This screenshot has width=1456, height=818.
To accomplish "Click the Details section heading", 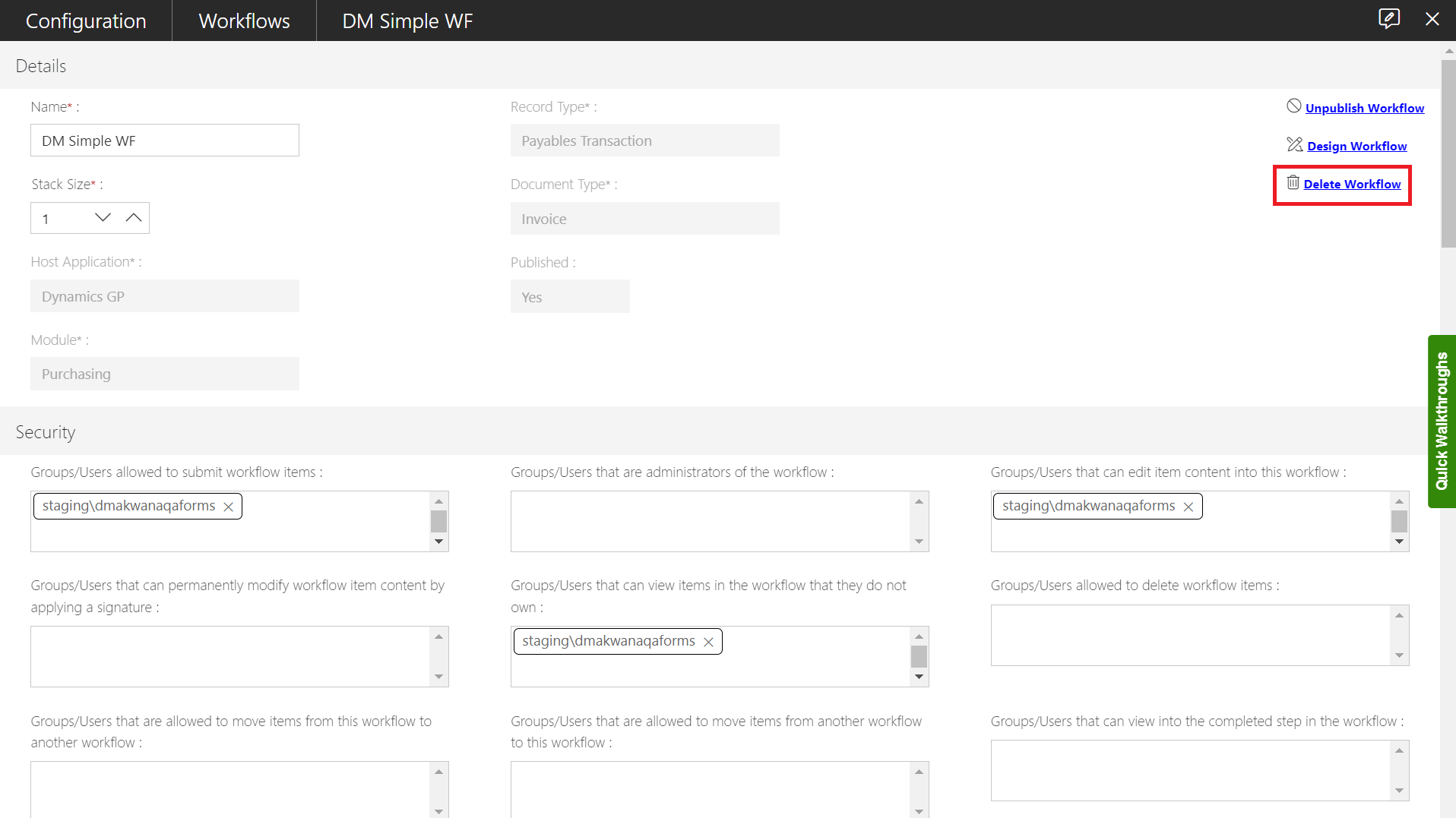I will (41, 66).
